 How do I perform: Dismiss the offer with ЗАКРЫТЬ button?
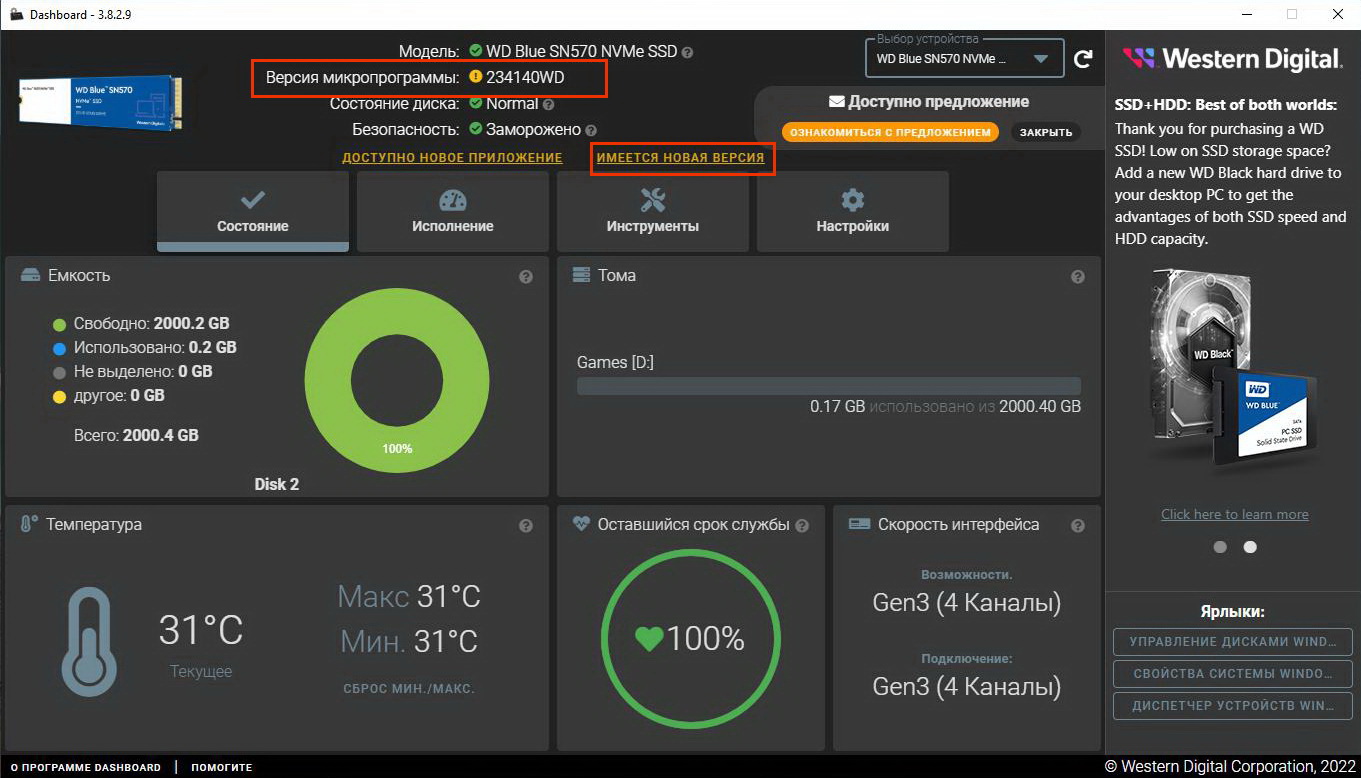[x=1046, y=132]
